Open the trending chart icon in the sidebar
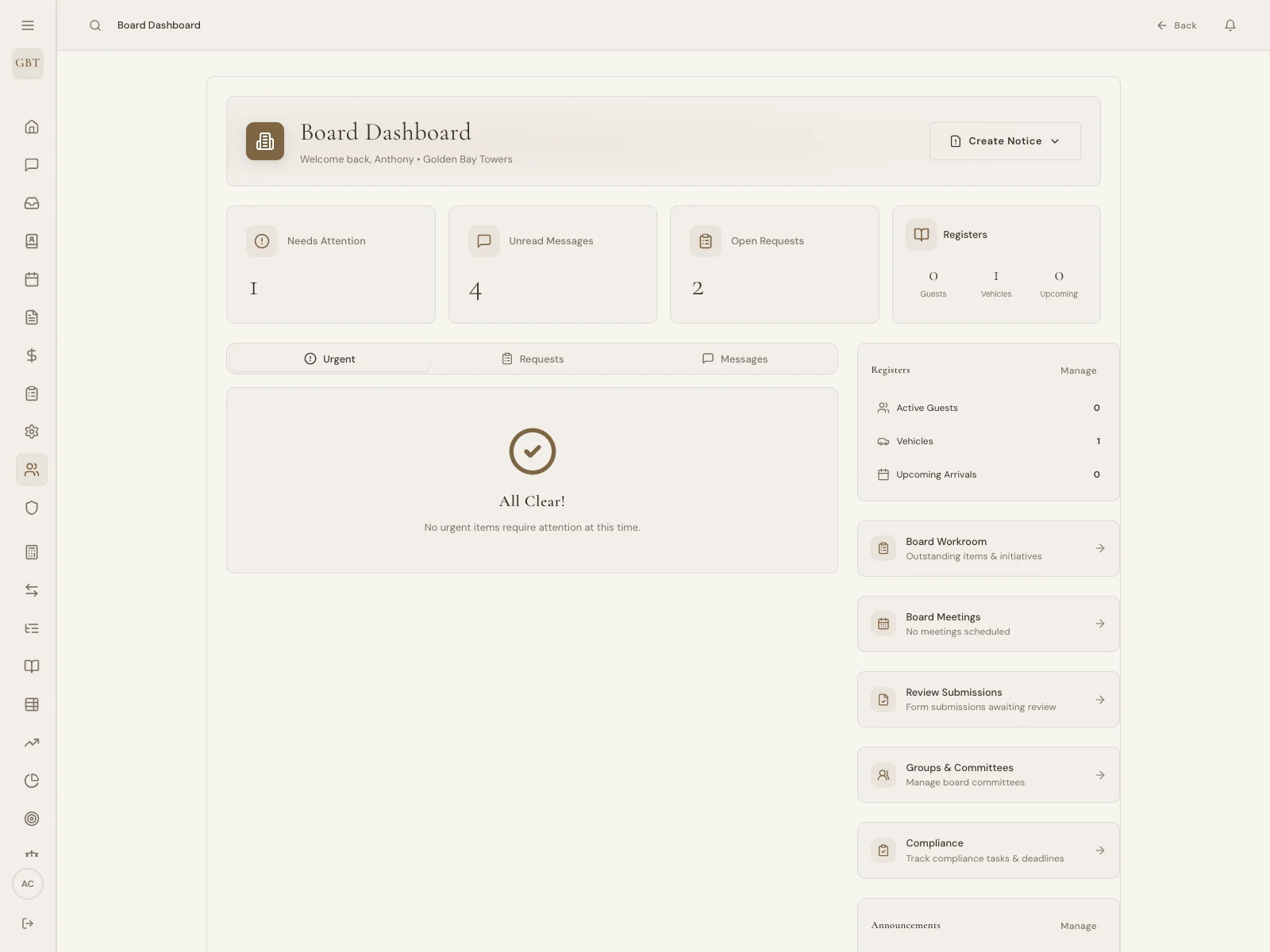The width and height of the screenshot is (1270, 952). [31, 743]
